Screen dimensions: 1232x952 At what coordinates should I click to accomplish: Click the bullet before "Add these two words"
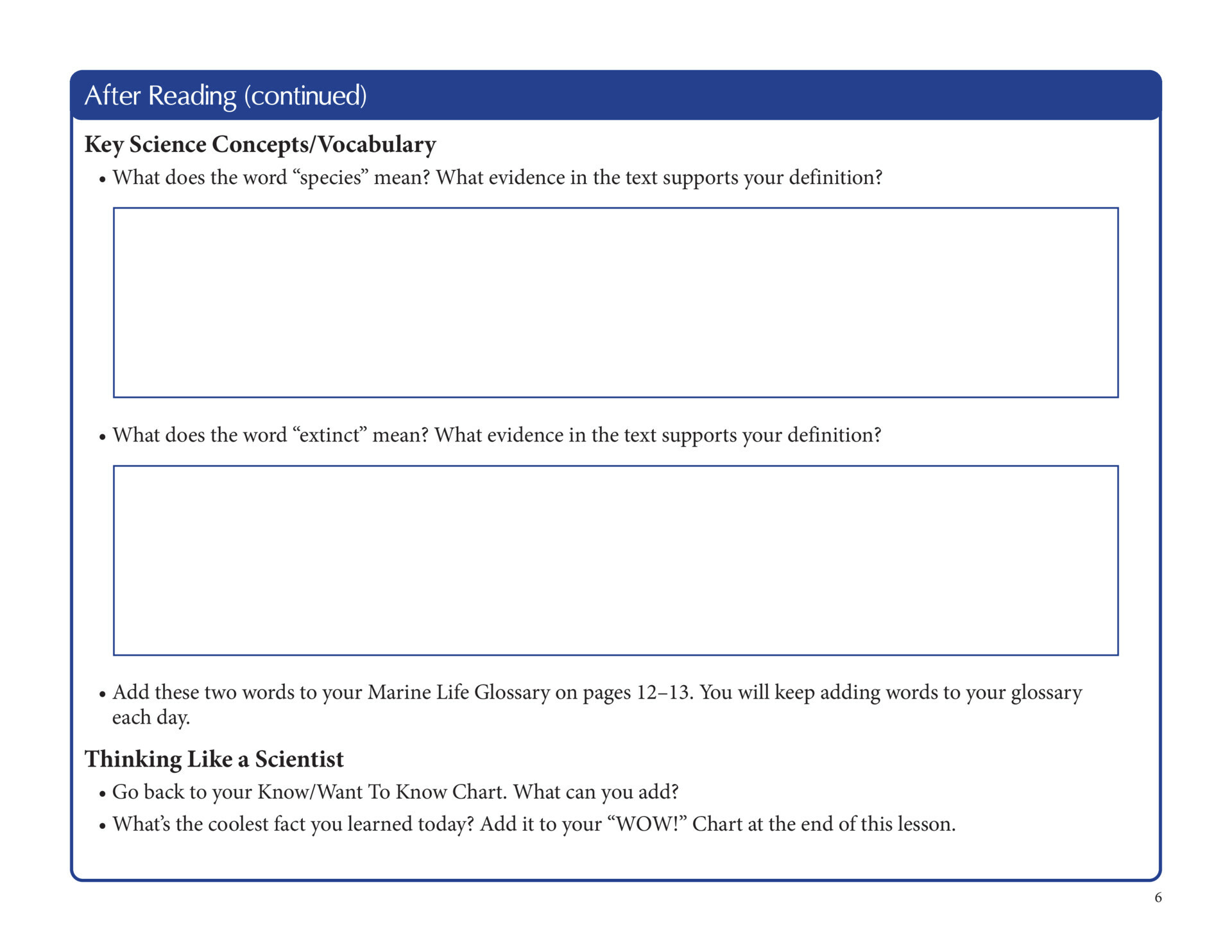(x=102, y=695)
